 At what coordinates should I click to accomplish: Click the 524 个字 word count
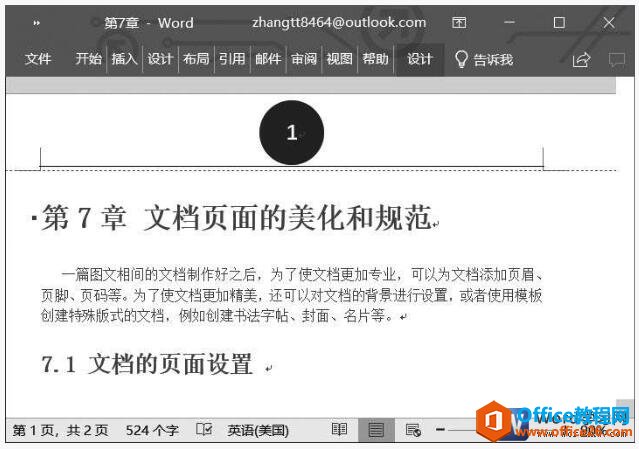click(x=152, y=430)
